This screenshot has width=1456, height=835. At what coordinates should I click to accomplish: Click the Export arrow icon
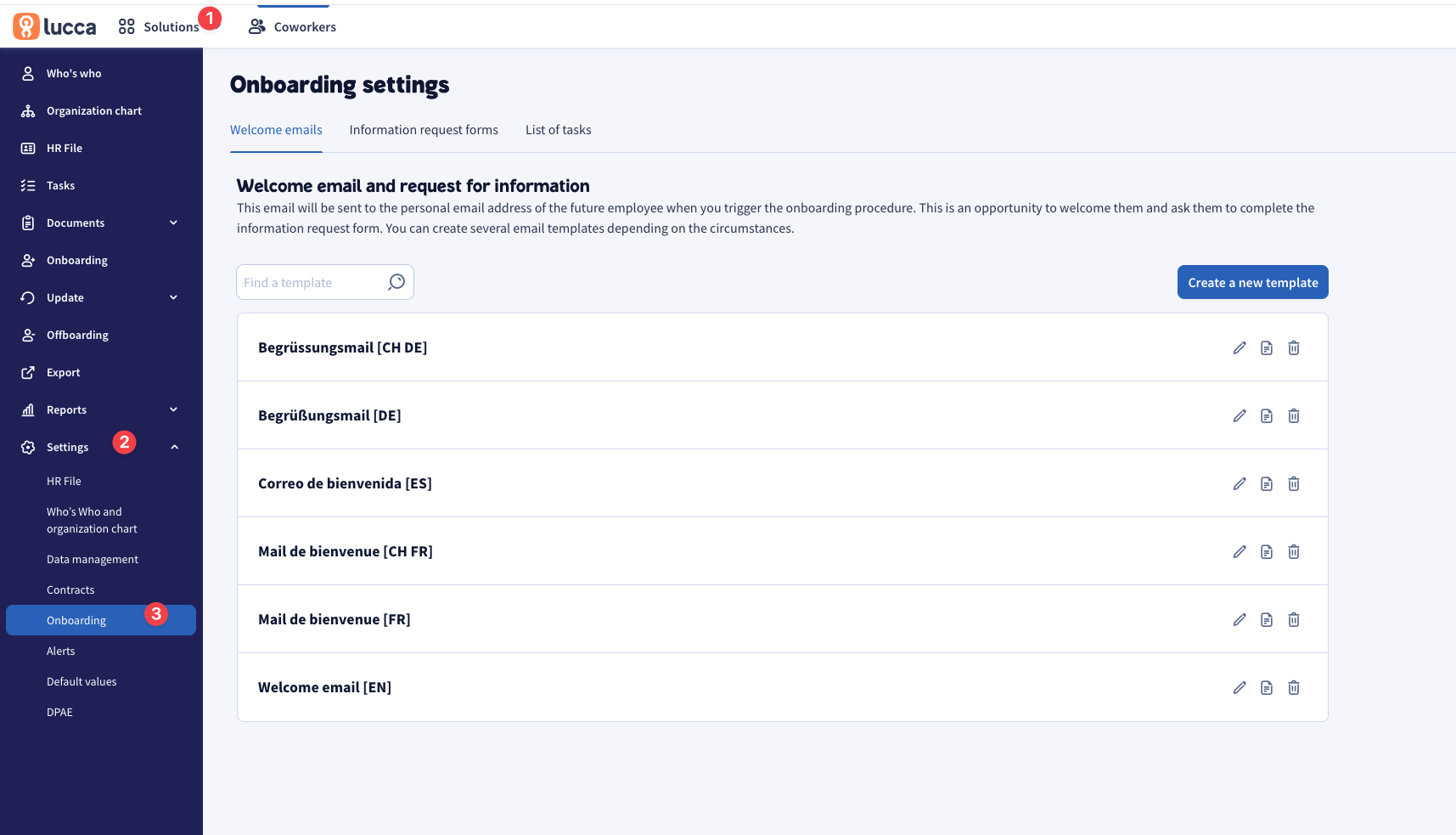point(28,372)
